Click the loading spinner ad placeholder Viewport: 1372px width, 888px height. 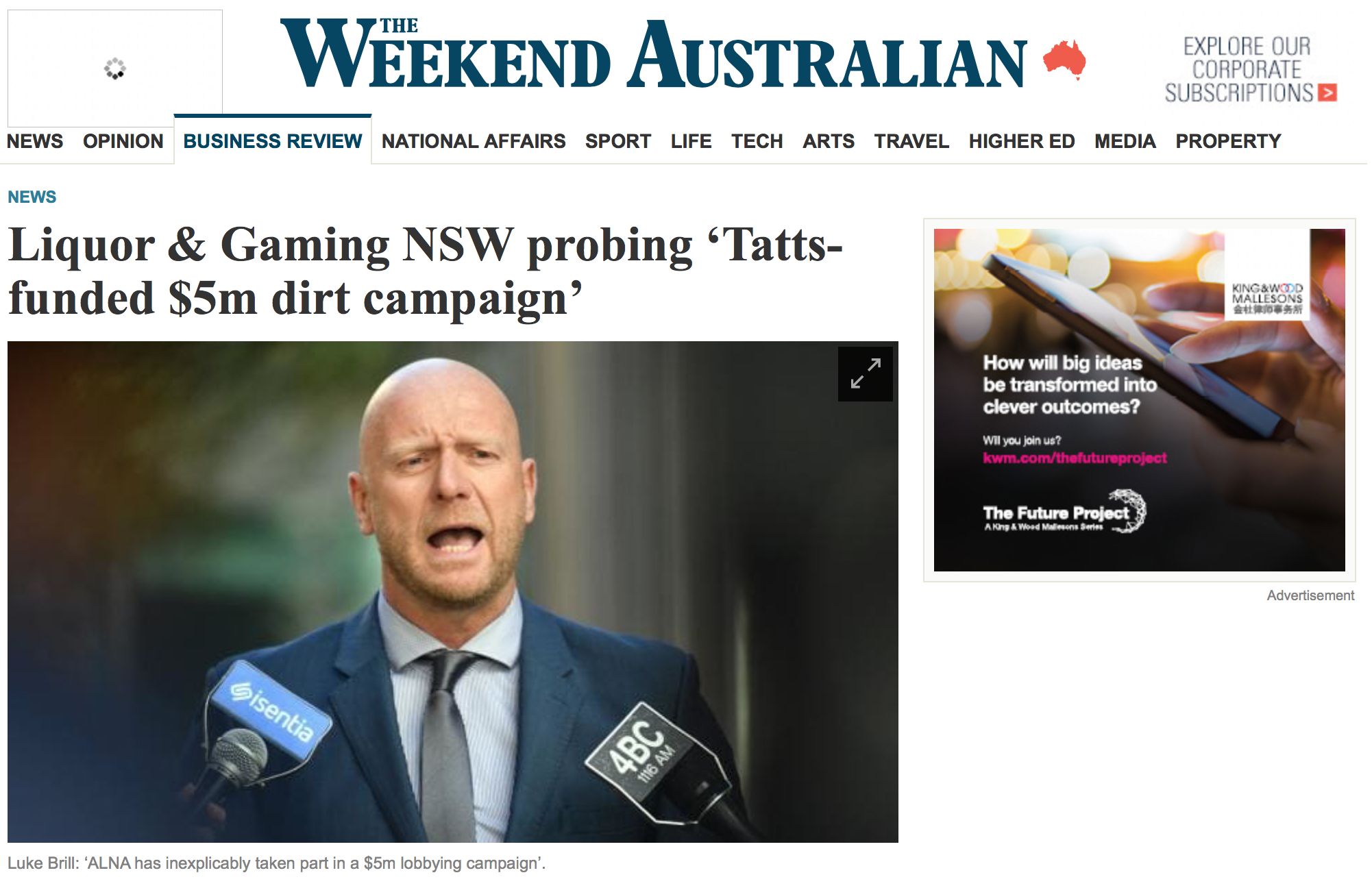[115, 68]
